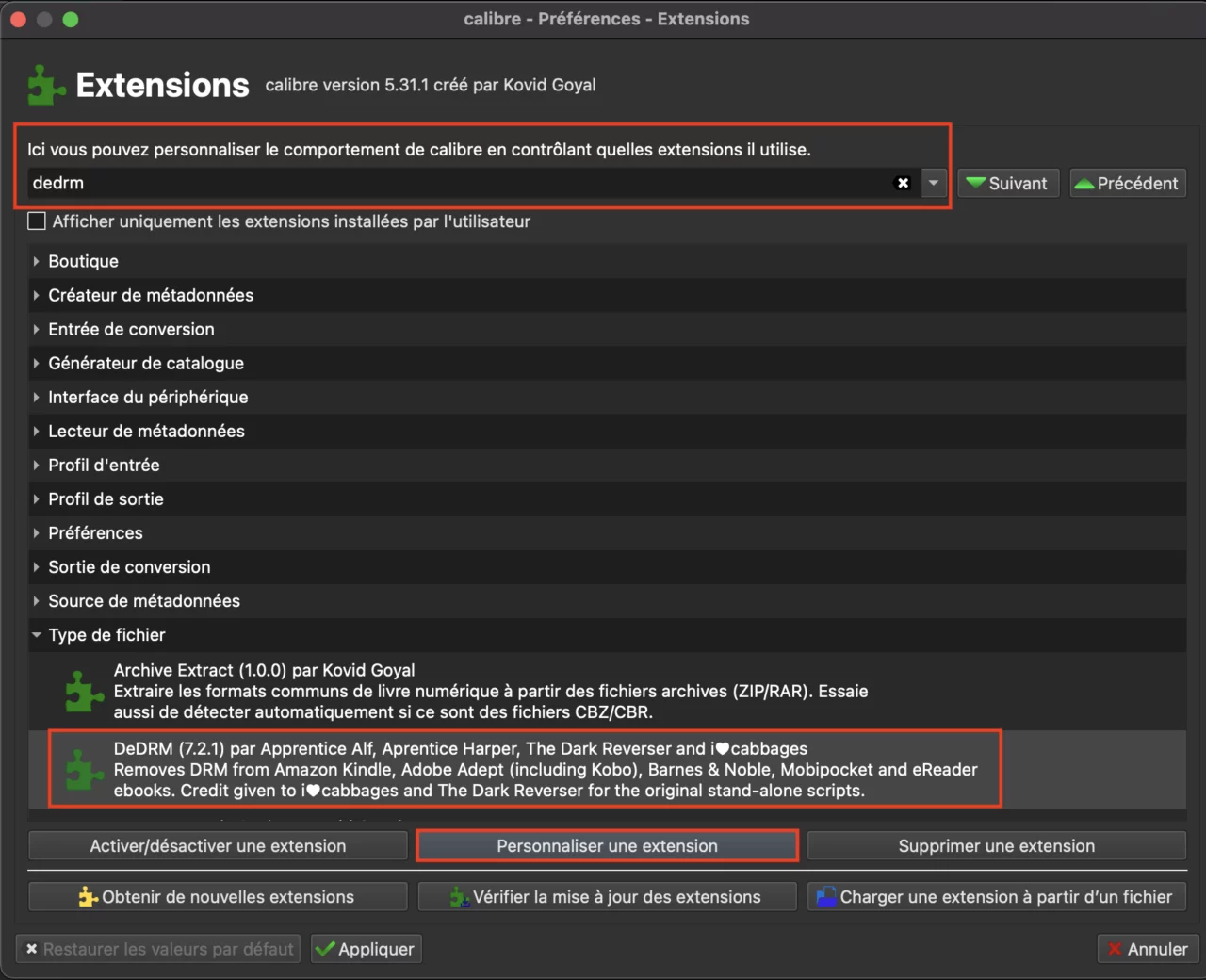Viewport: 1206px width, 980px height.
Task: Expand the Profil de sortie category
Action: tap(36, 498)
